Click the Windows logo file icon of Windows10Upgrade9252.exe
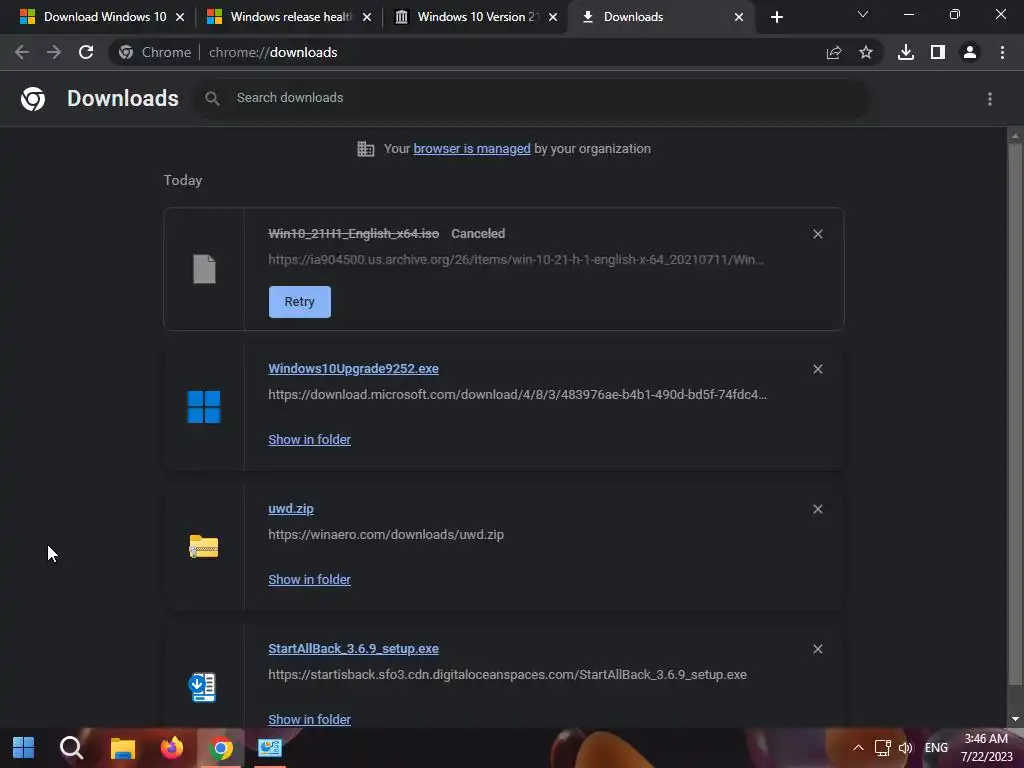The width and height of the screenshot is (1024, 768). [x=204, y=407]
